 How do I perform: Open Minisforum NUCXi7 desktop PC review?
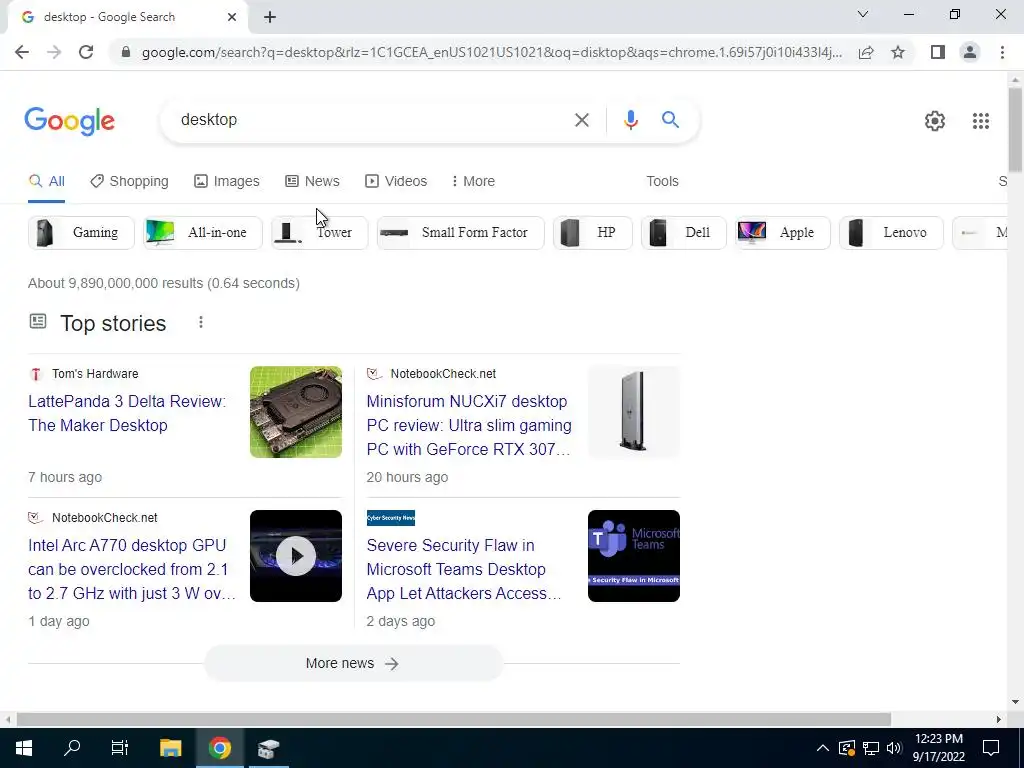click(x=469, y=425)
